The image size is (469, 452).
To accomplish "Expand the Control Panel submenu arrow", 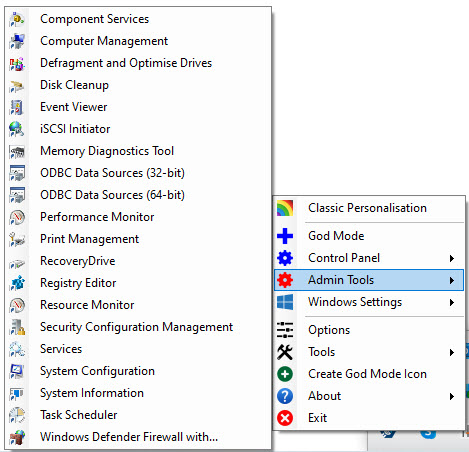I will 452,258.
